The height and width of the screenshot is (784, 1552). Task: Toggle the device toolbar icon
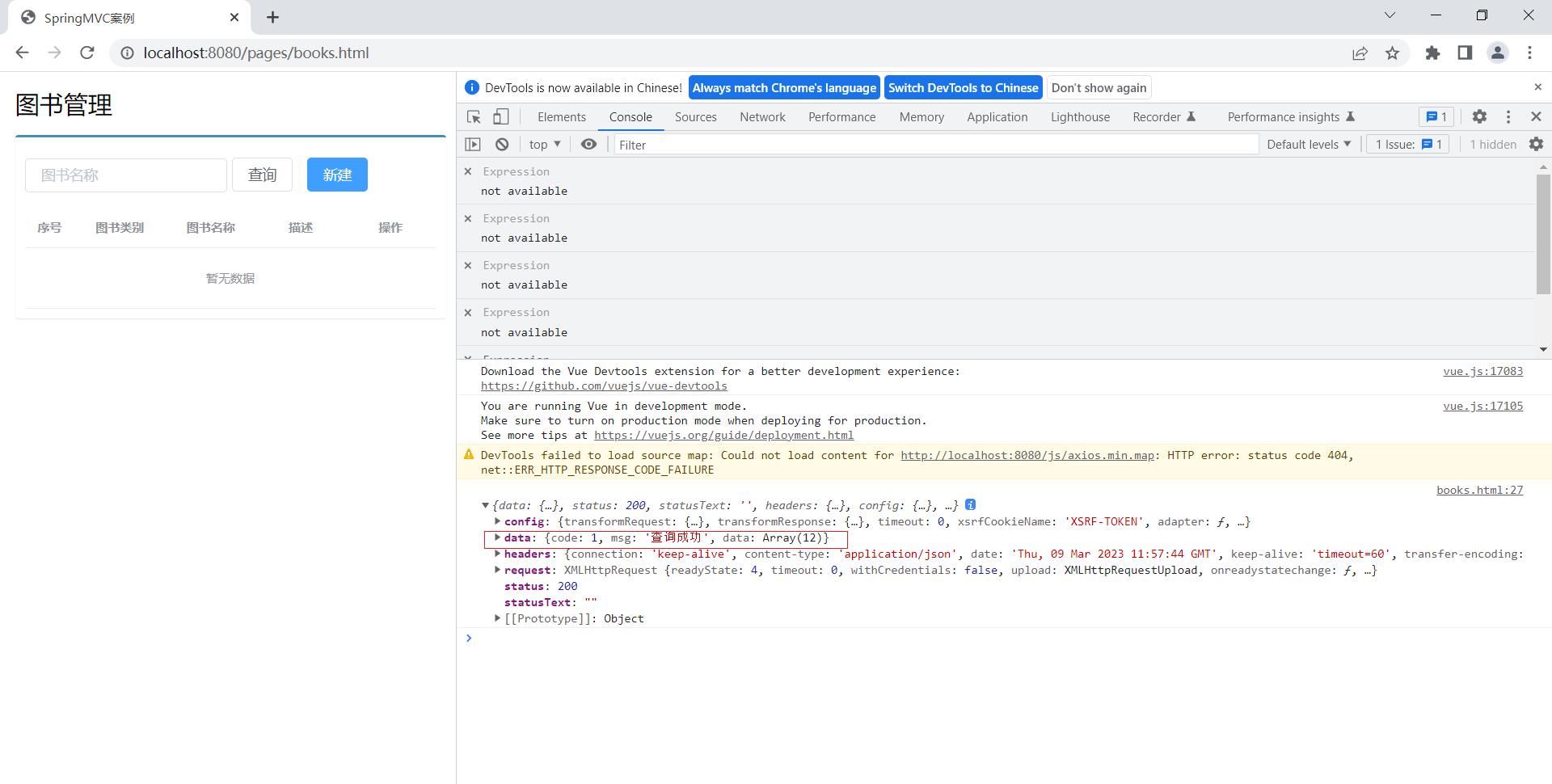pos(501,117)
